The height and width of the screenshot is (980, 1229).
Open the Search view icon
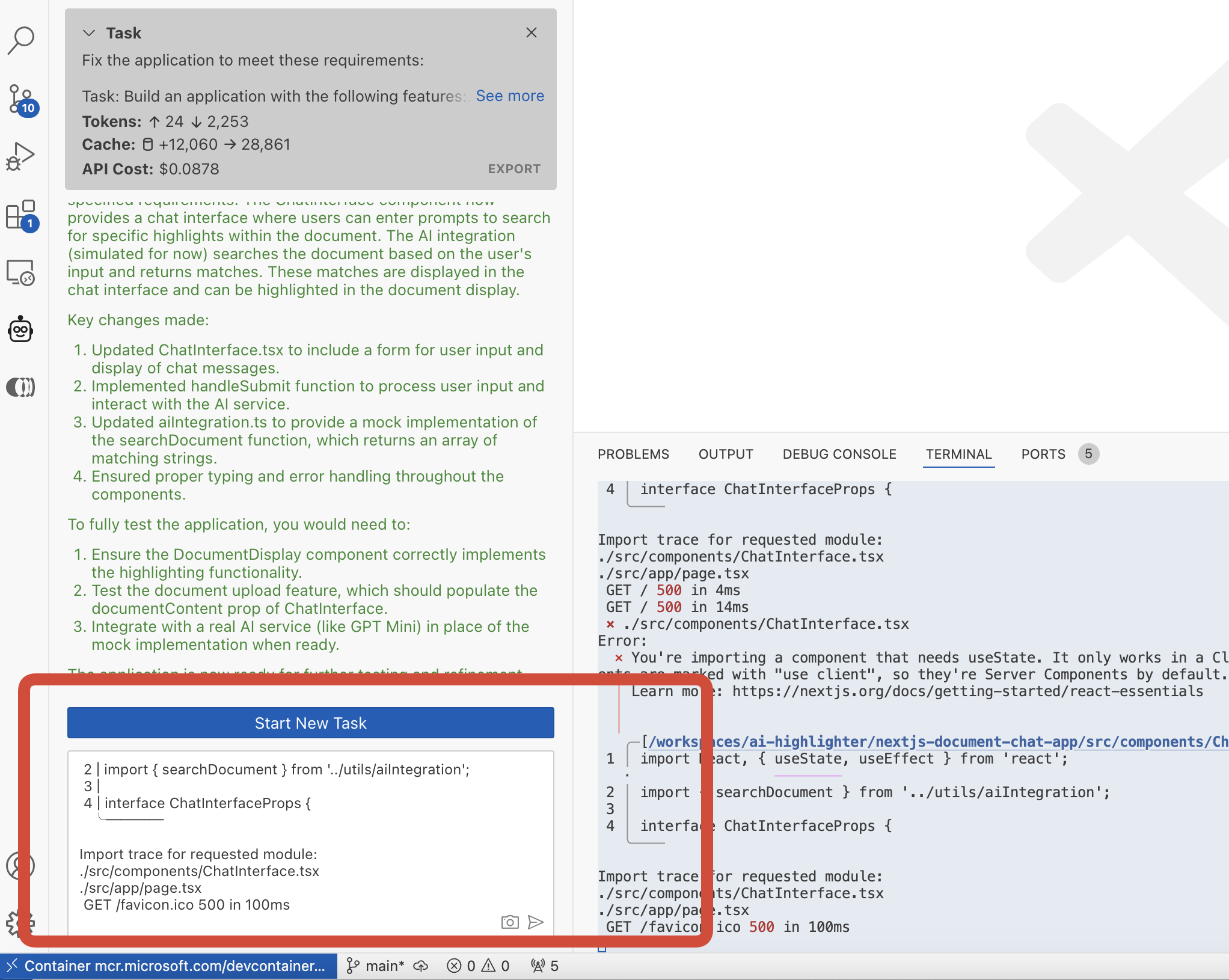(x=21, y=40)
